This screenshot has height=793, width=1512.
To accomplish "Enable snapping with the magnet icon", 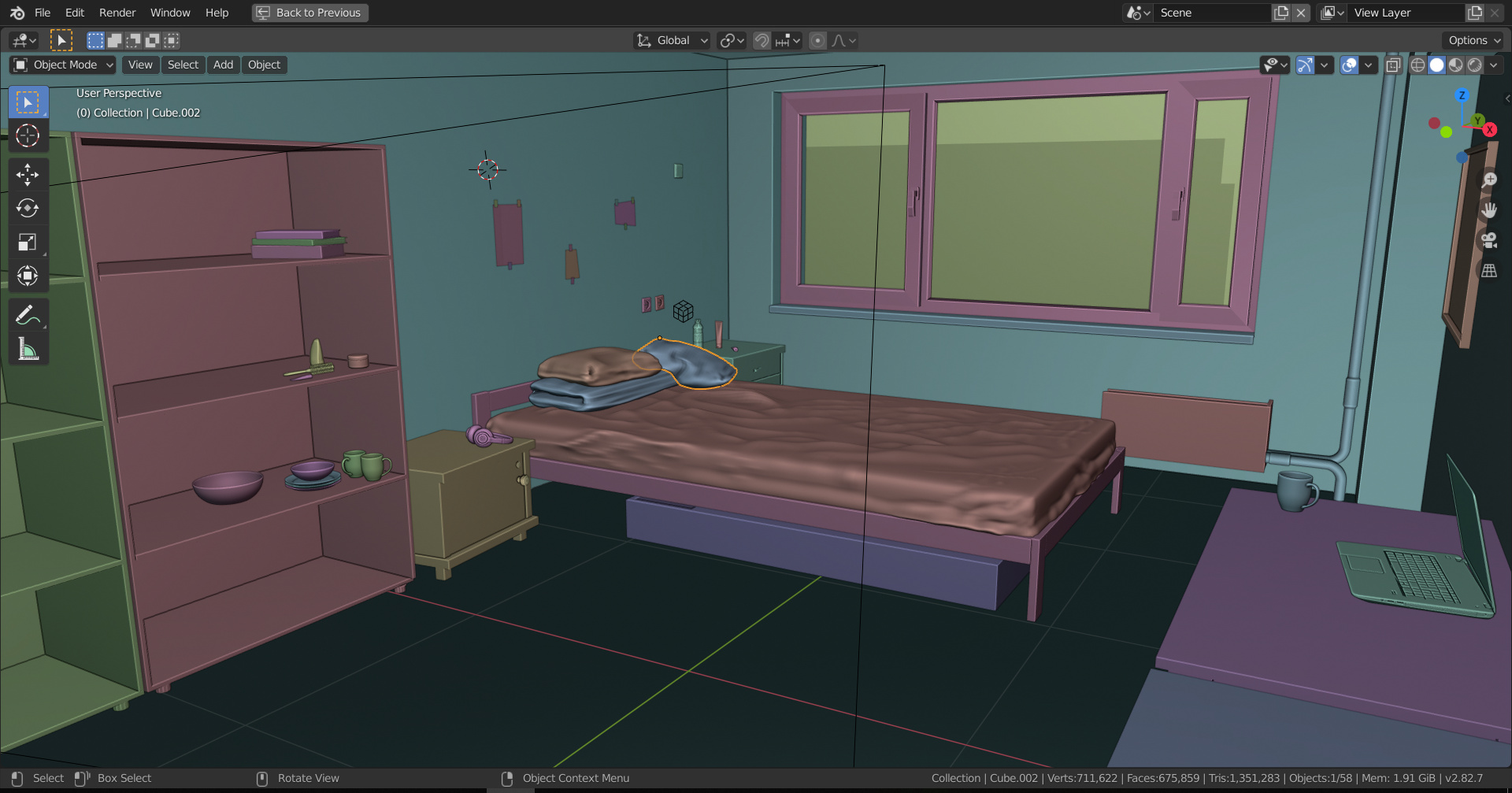I will pyautogui.click(x=761, y=40).
